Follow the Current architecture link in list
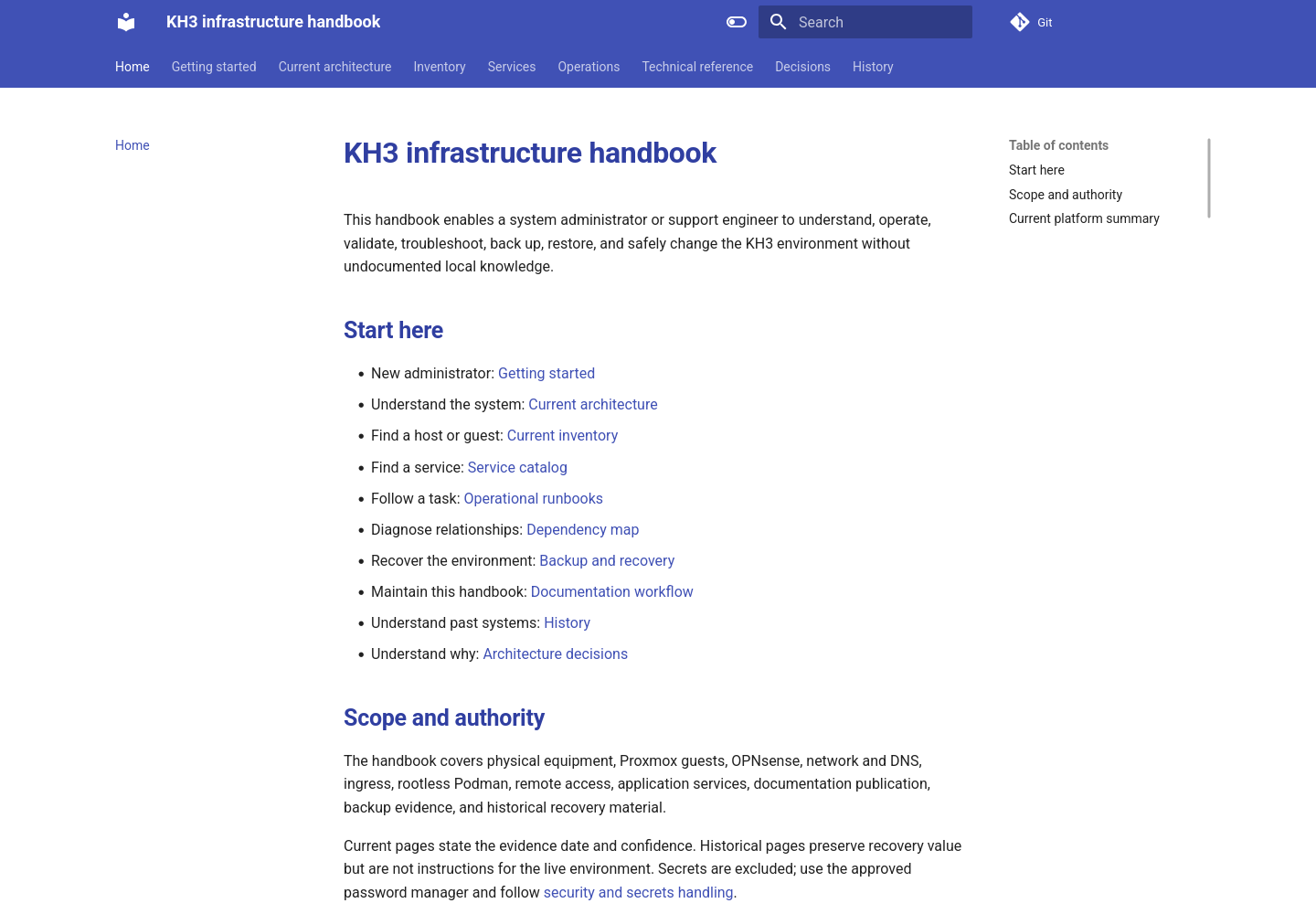1316x914 pixels. click(593, 404)
